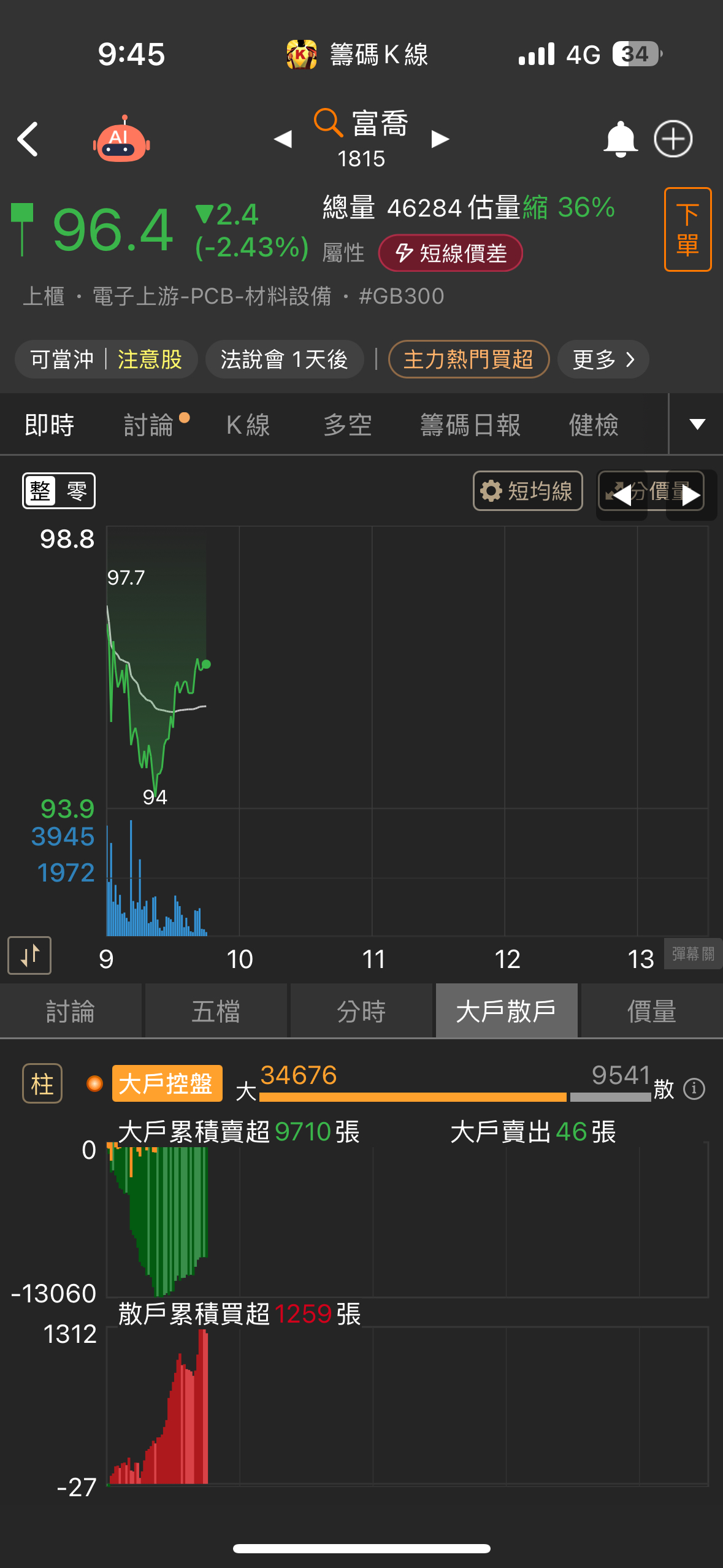Tap the 大戶控盤 label

167,1084
